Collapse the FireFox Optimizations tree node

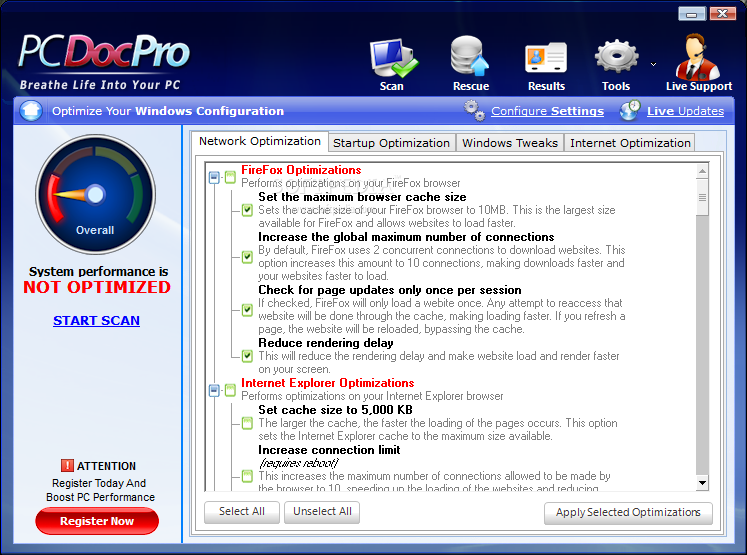click(x=214, y=178)
